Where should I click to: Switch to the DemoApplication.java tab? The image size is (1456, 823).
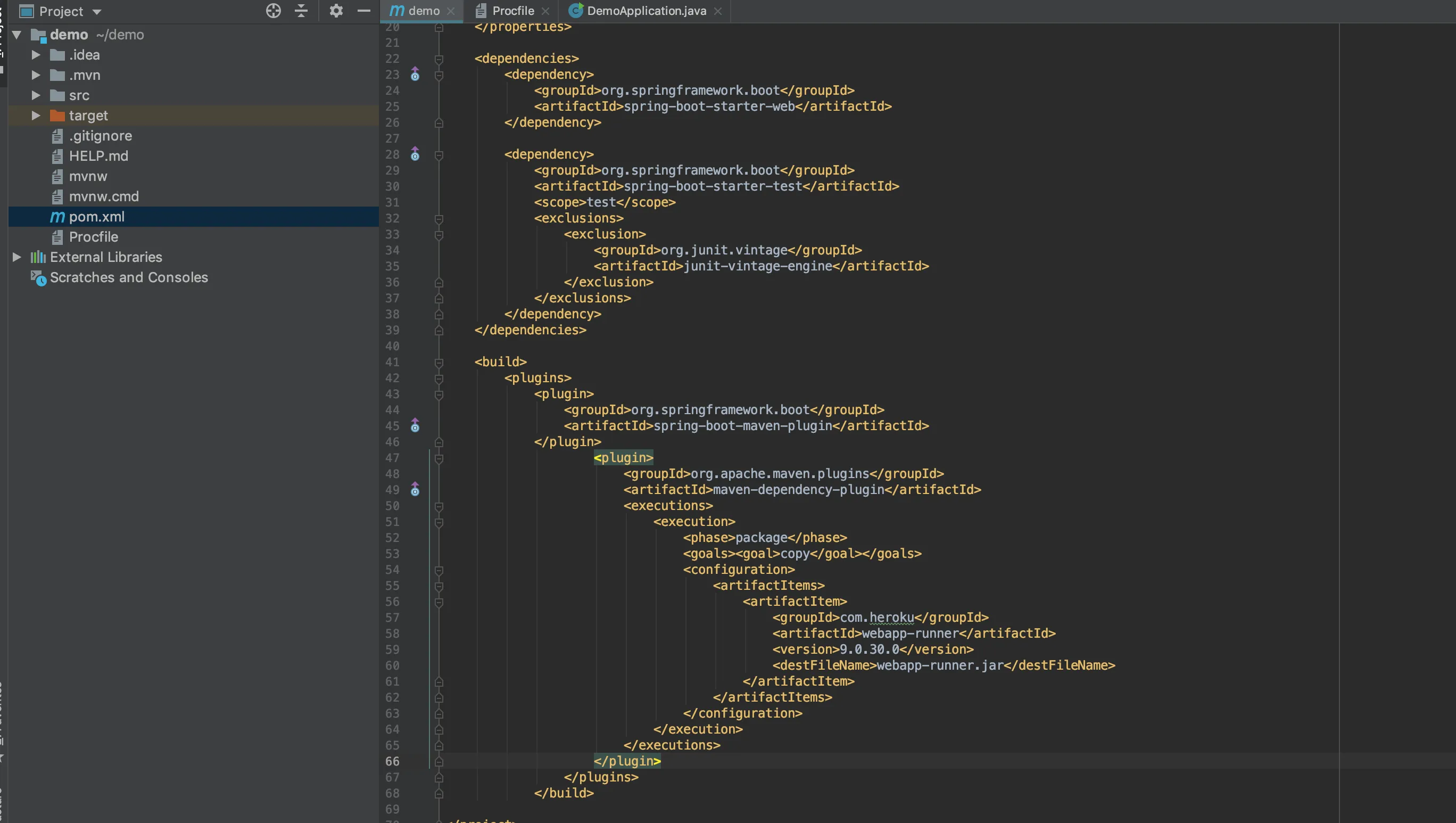click(x=646, y=11)
